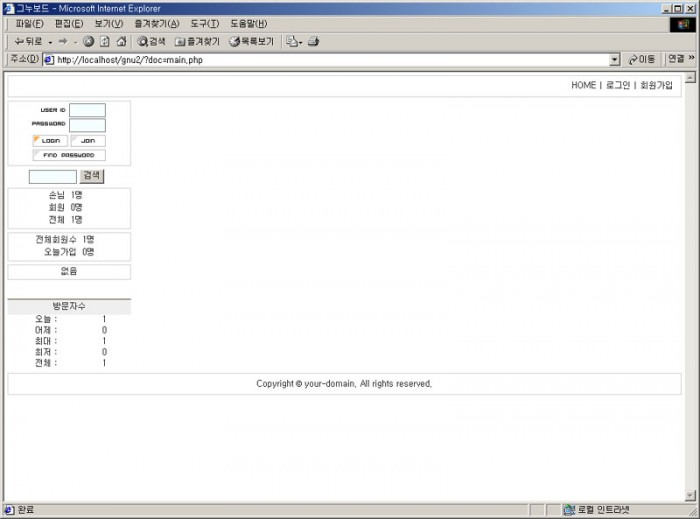Open the Mail toolbar dropdown
700x519 pixels.
[293, 42]
